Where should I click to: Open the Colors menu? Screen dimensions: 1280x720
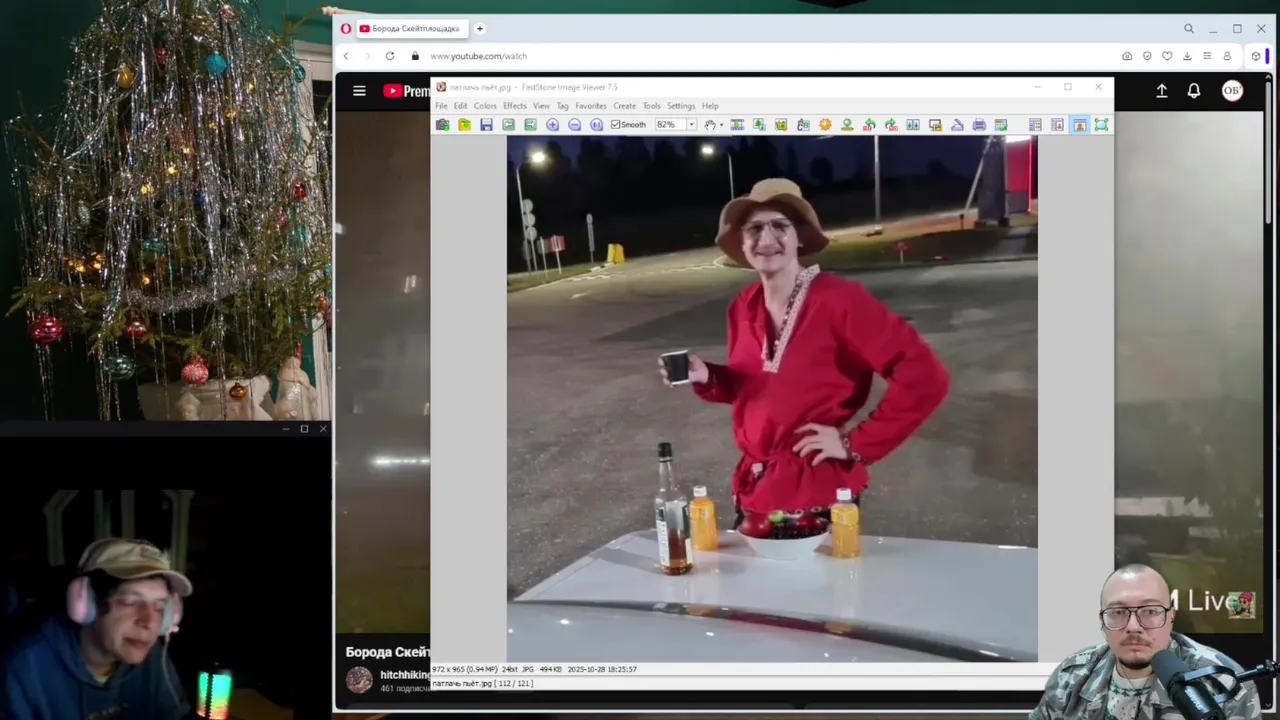point(485,106)
